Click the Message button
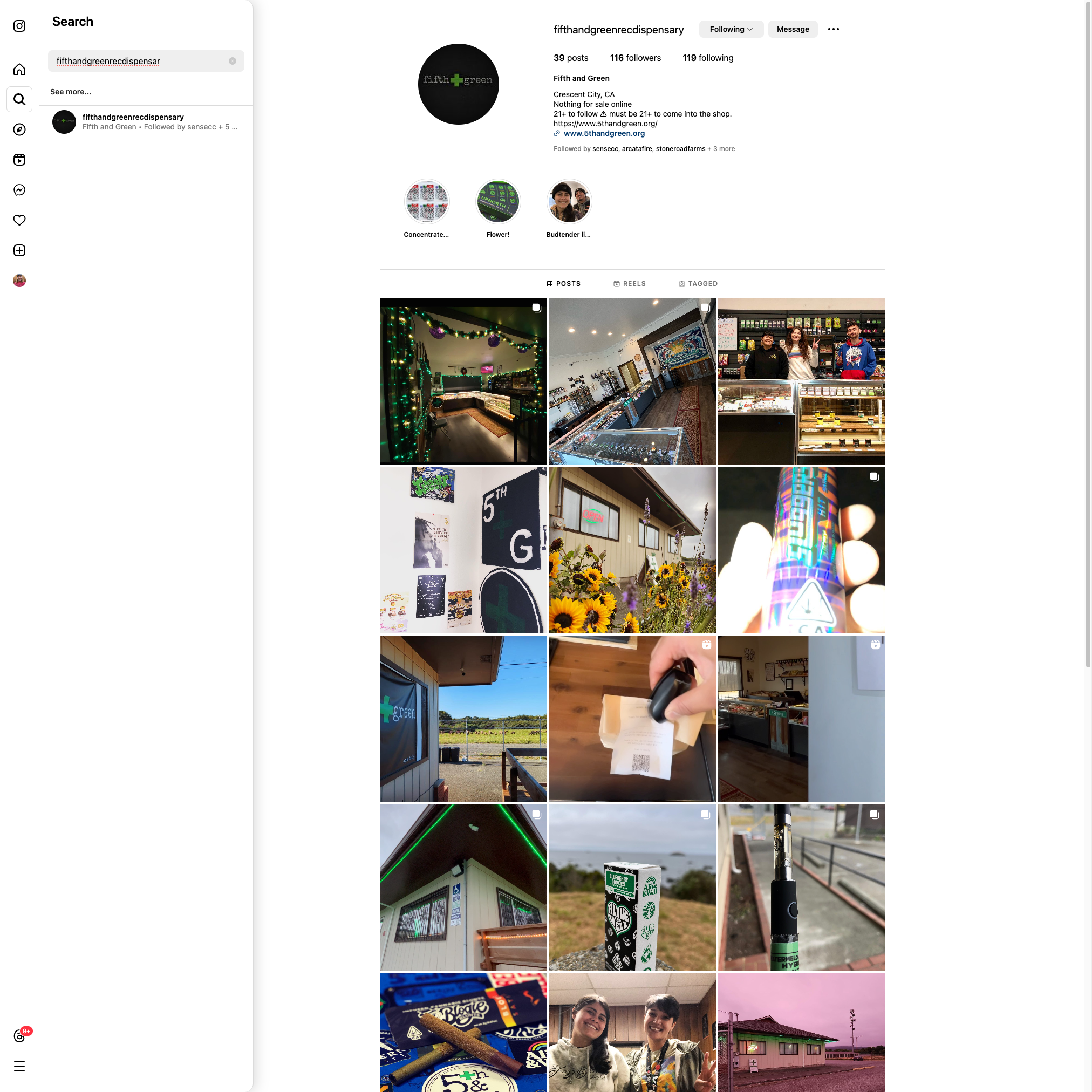The height and width of the screenshot is (1092, 1092). (793, 29)
